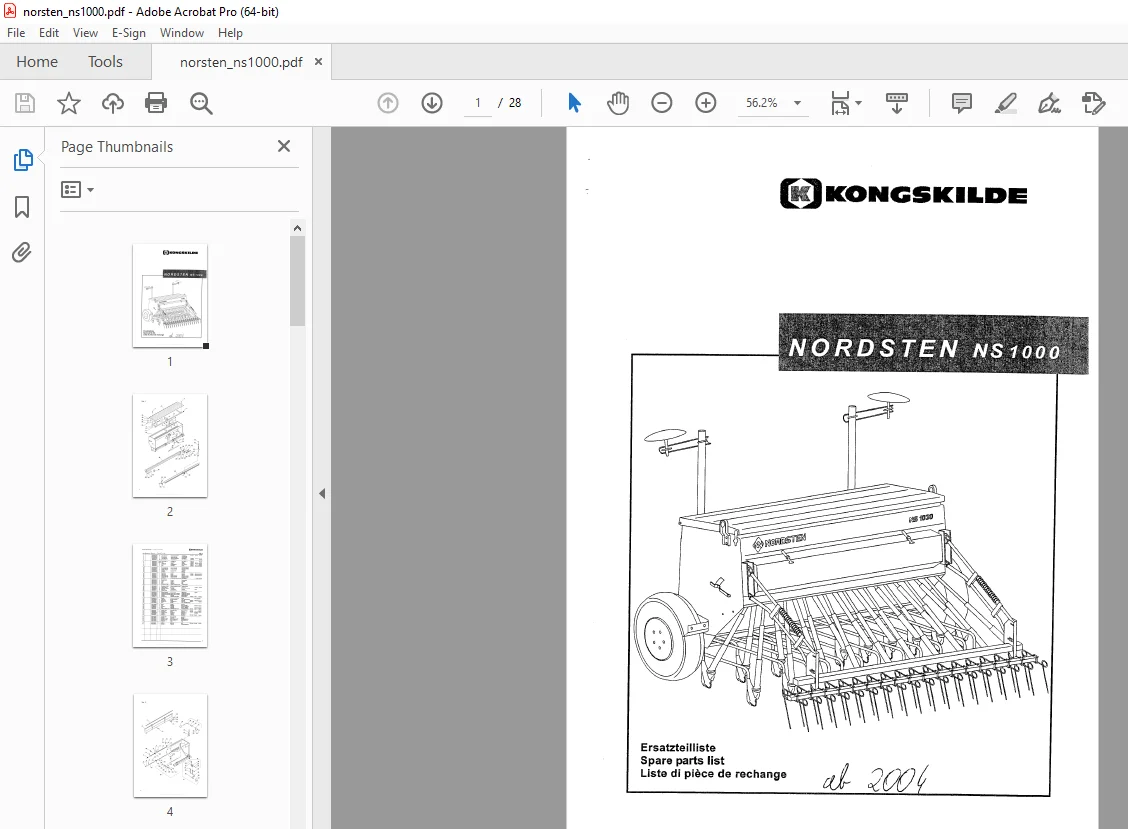
Task: Add file to starred with star icon
Action: [x=68, y=103]
